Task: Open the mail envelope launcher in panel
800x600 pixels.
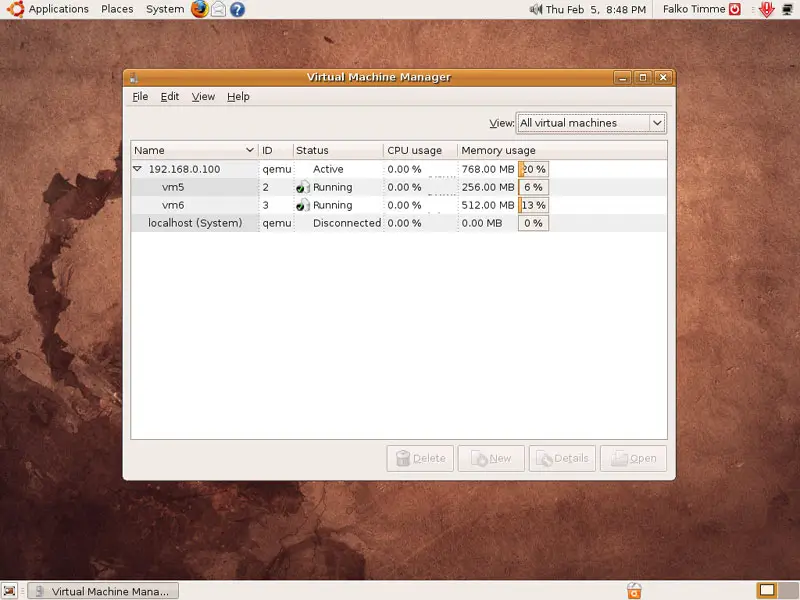Action: tap(218, 9)
